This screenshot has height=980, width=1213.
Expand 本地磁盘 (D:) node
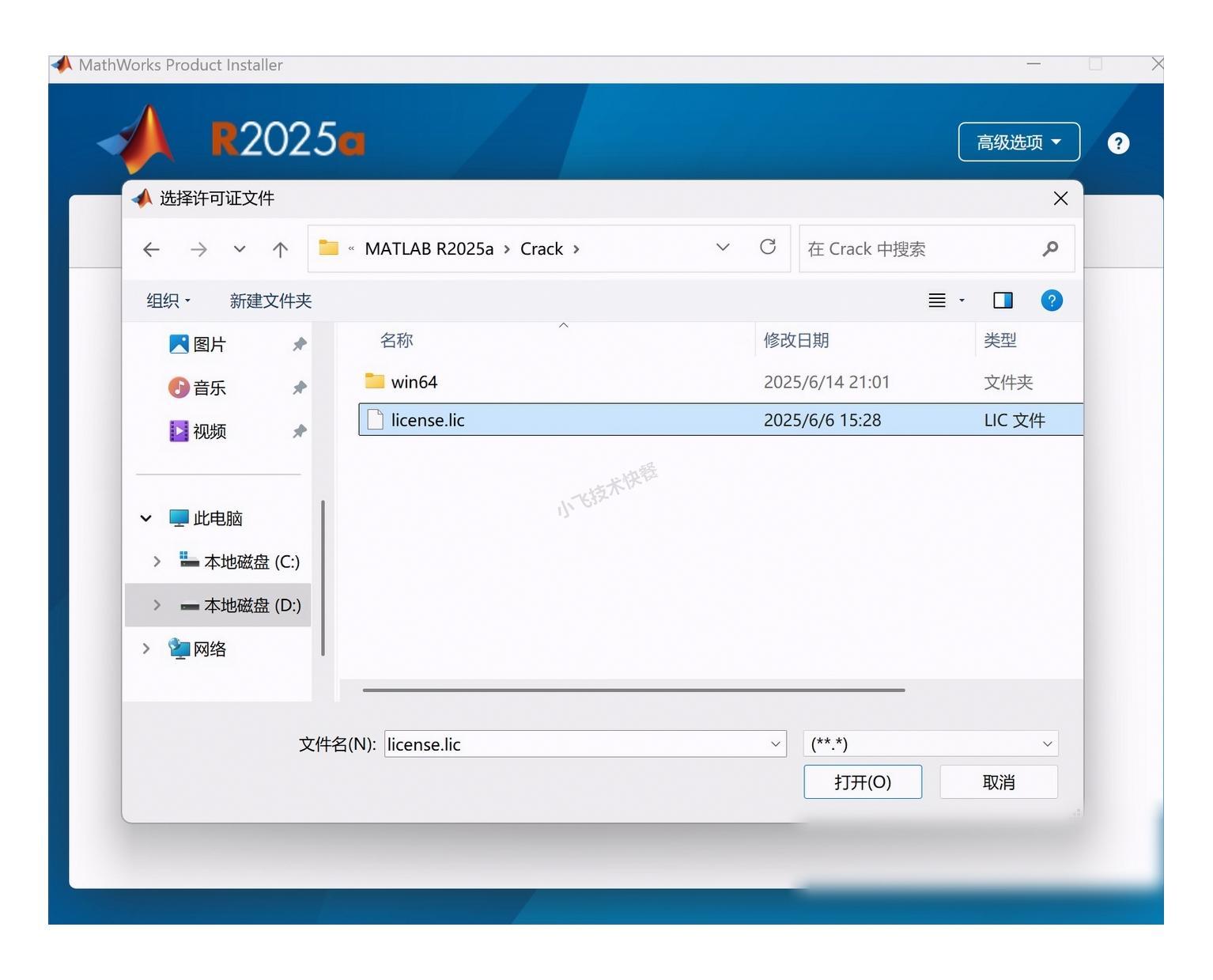(157, 605)
